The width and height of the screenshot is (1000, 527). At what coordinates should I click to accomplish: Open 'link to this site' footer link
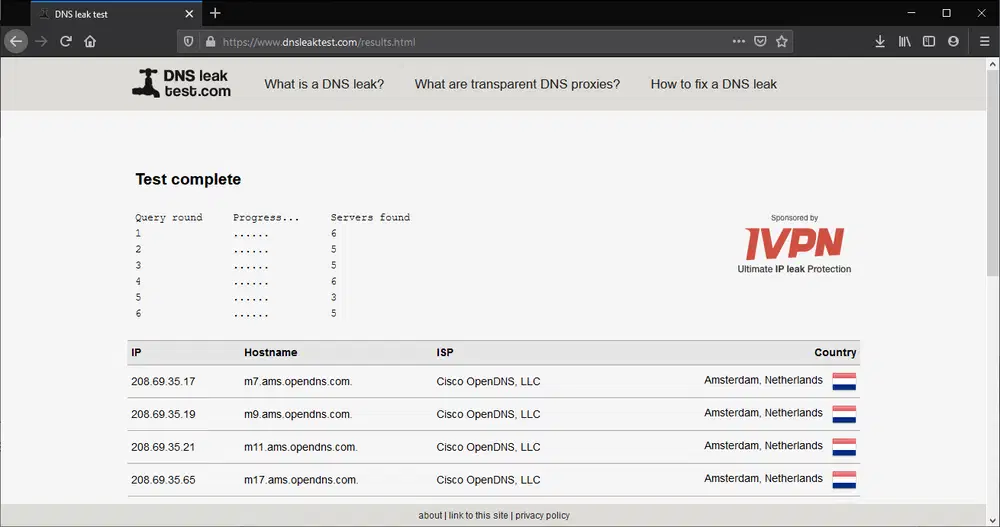click(x=478, y=516)
